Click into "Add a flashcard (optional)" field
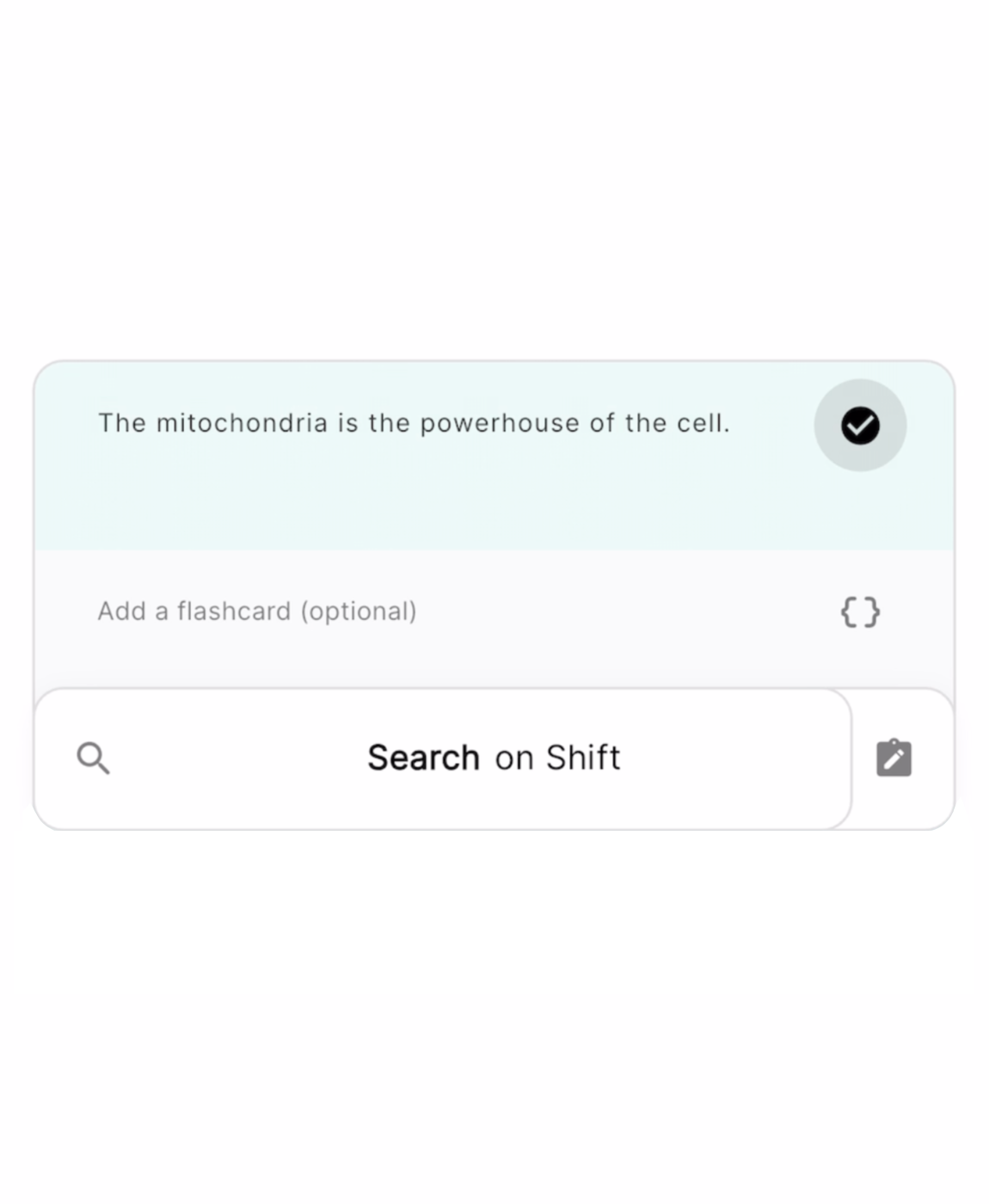 click(256, 611)
